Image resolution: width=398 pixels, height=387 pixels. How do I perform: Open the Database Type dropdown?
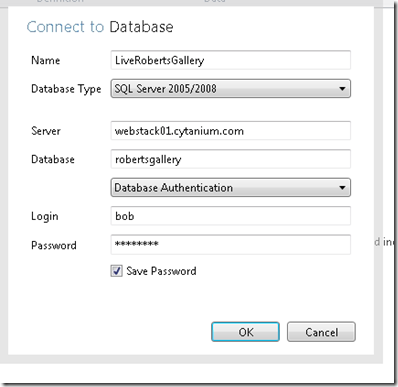pos(230,88)
